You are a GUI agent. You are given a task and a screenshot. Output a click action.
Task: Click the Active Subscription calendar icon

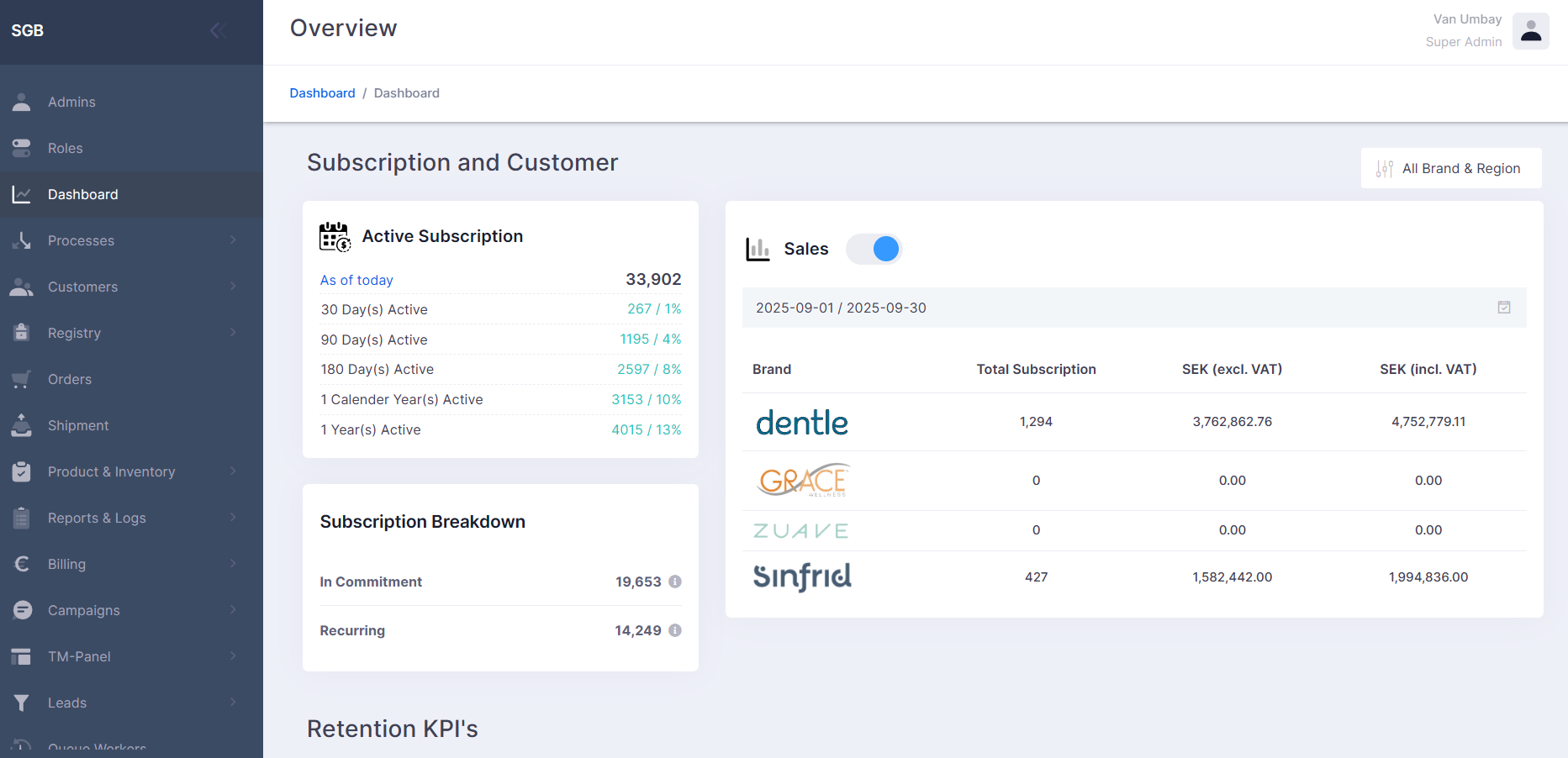click(335, 237)
